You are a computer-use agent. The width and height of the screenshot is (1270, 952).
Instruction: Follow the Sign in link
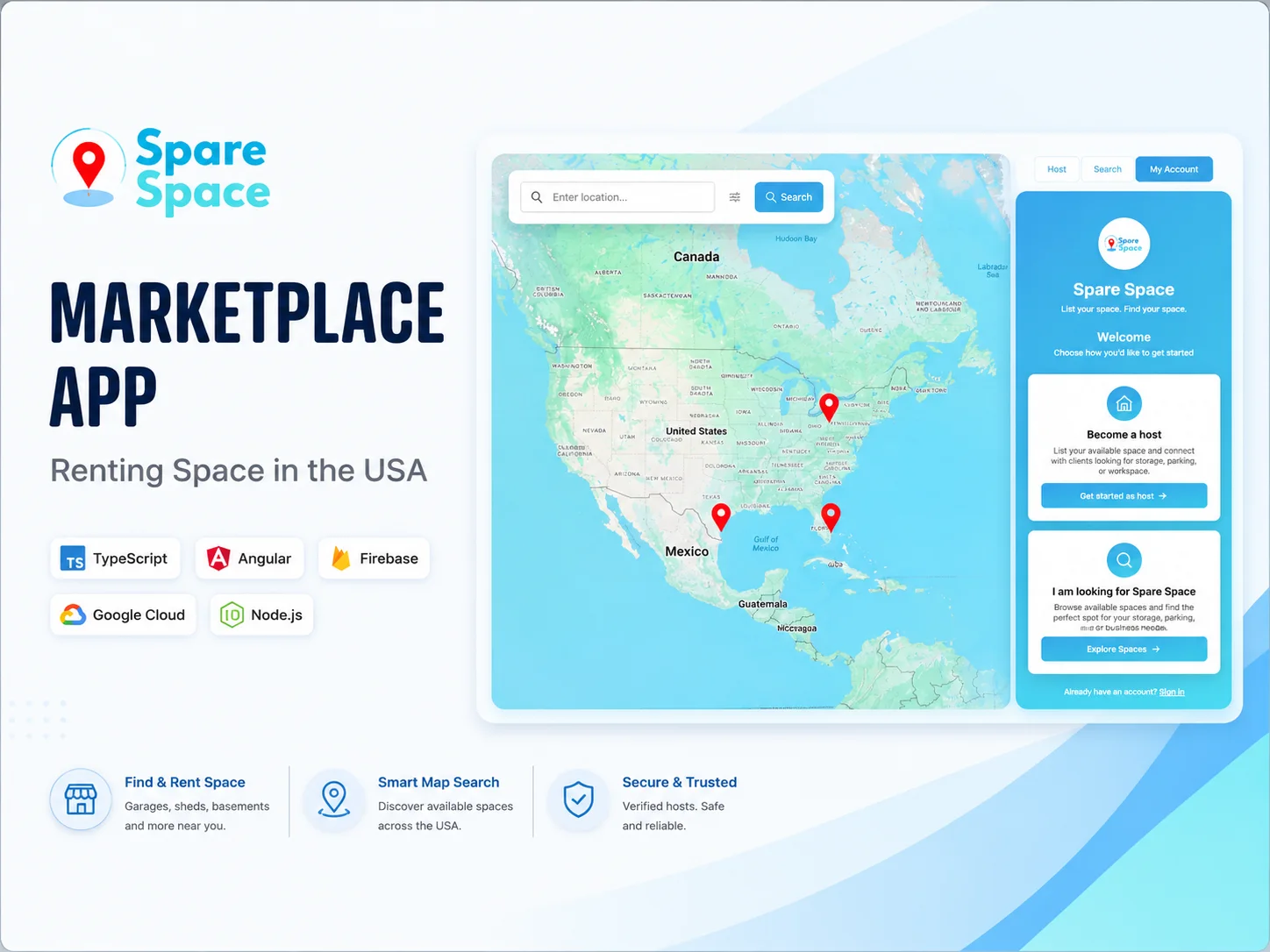(x=1172, y=693)
